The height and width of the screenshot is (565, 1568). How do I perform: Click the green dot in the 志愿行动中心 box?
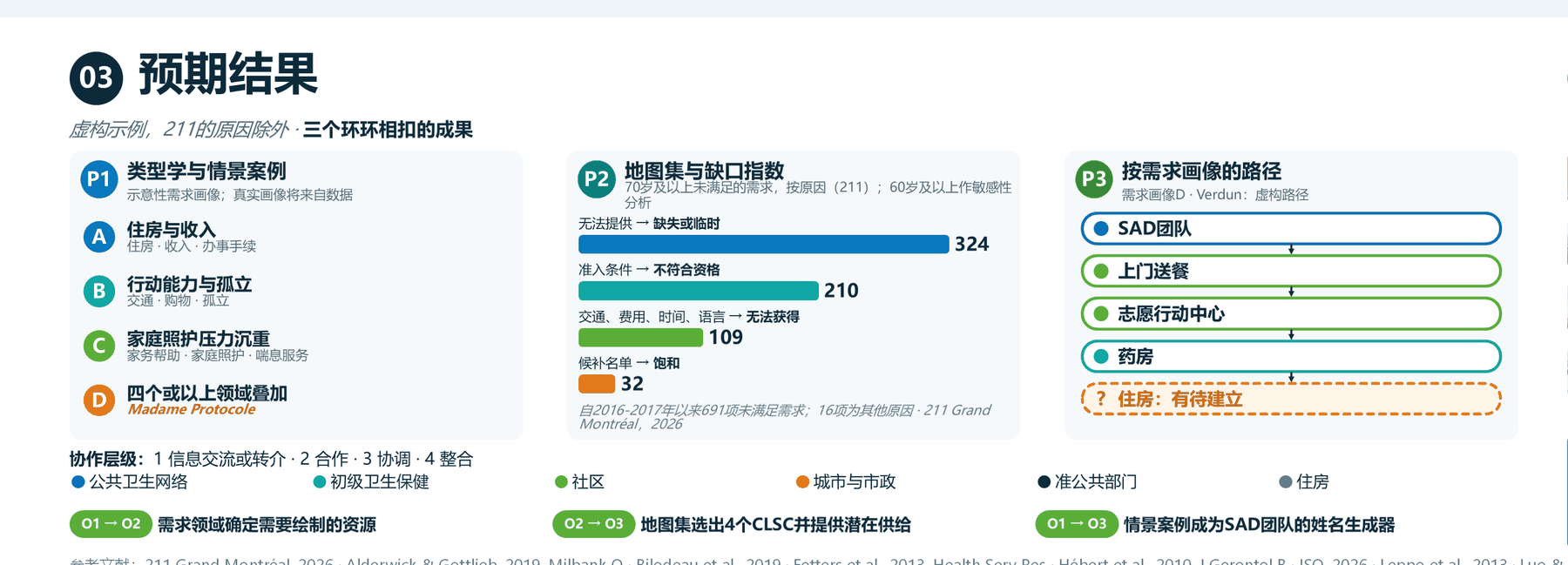tap(1101, 313)
